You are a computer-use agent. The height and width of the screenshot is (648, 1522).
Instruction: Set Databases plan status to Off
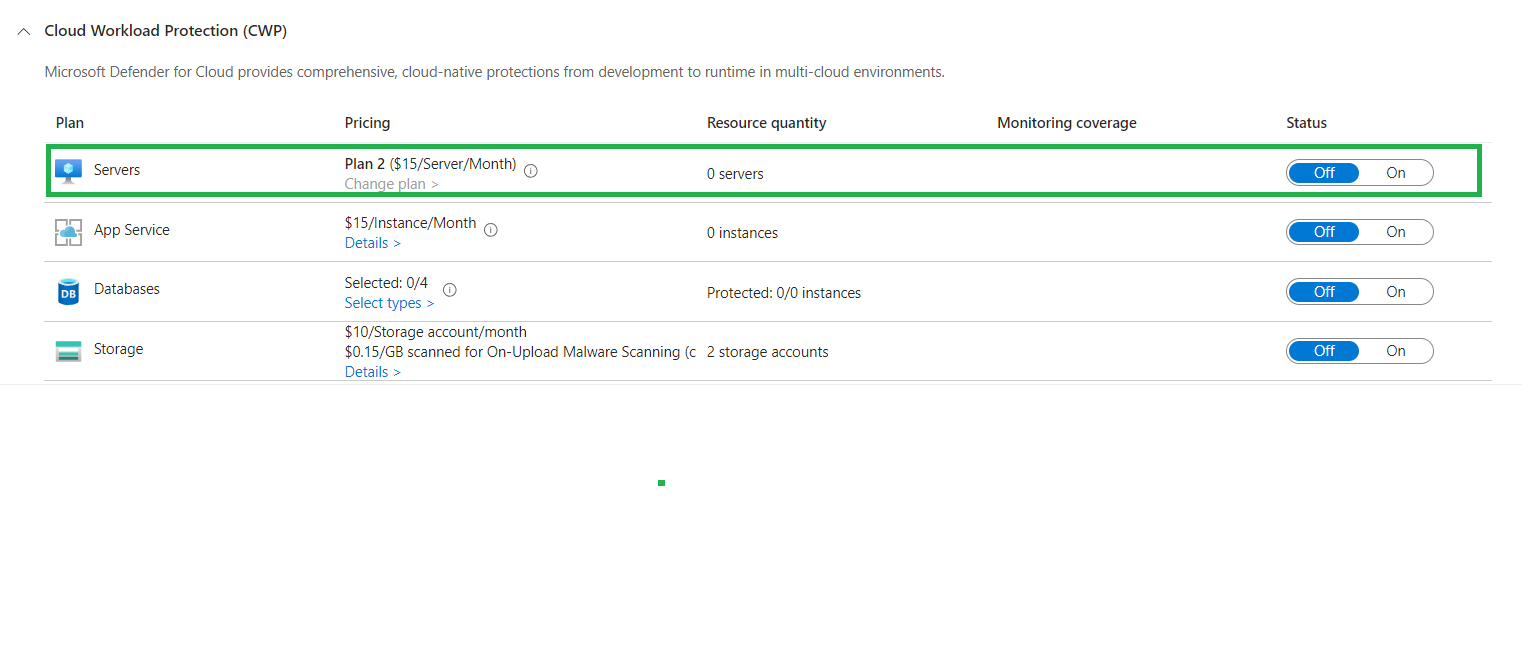(1324, 292)
